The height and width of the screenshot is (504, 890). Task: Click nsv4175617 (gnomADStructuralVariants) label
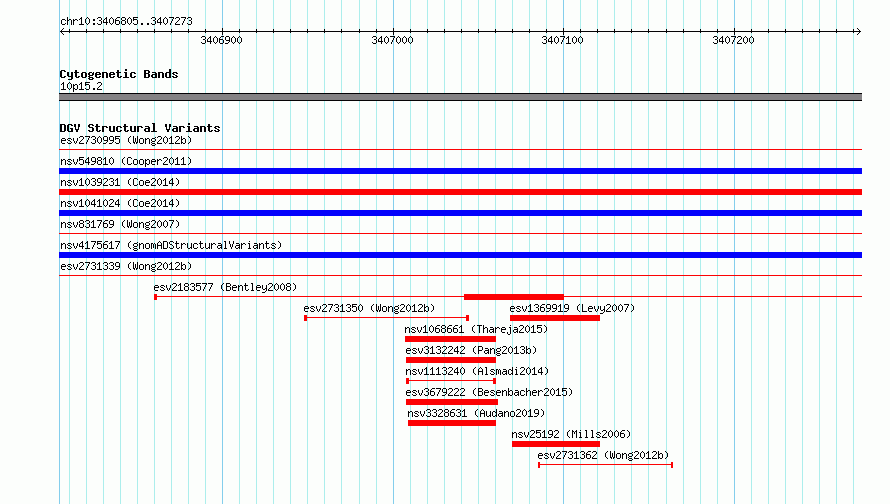pos(171,245)
